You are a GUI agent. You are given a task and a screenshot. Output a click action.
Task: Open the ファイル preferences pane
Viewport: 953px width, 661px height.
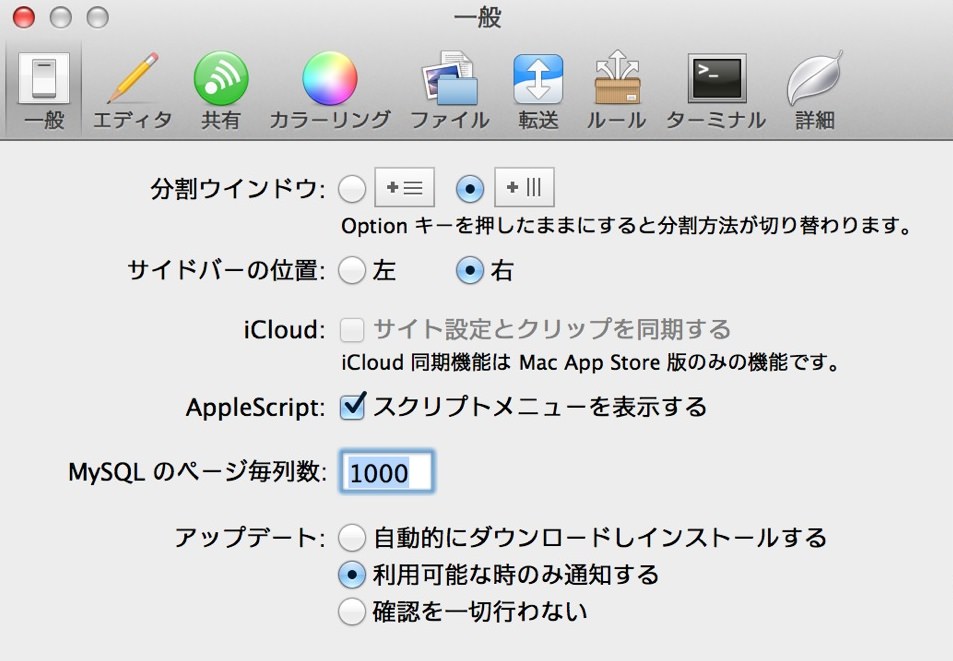[450, 90]
